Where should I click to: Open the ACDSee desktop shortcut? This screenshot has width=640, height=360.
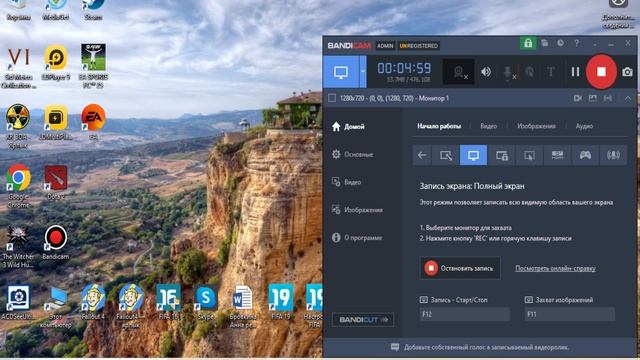coord(18,302)
